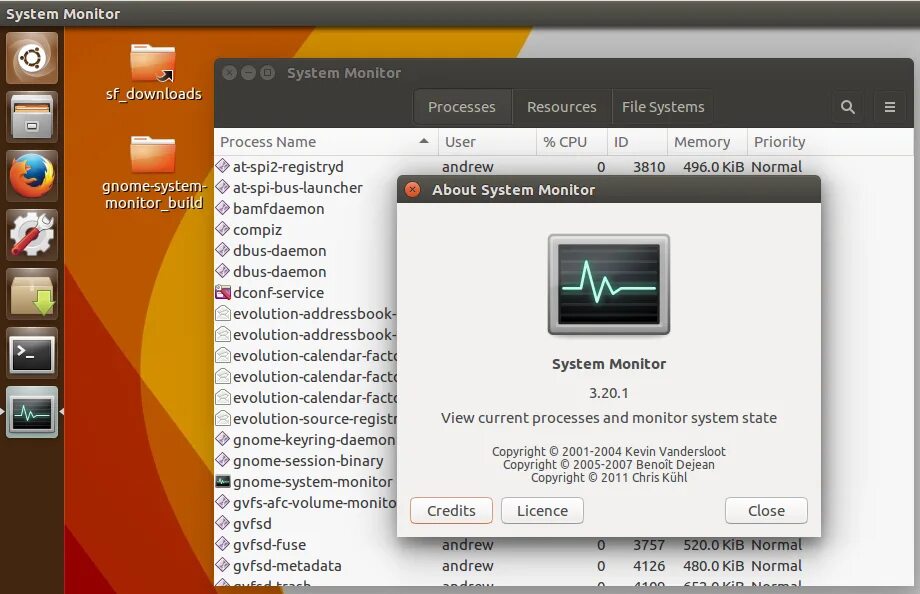Click the System Monitor top panel title
Screen dimensions: 920x594
[x=63, y=14]
